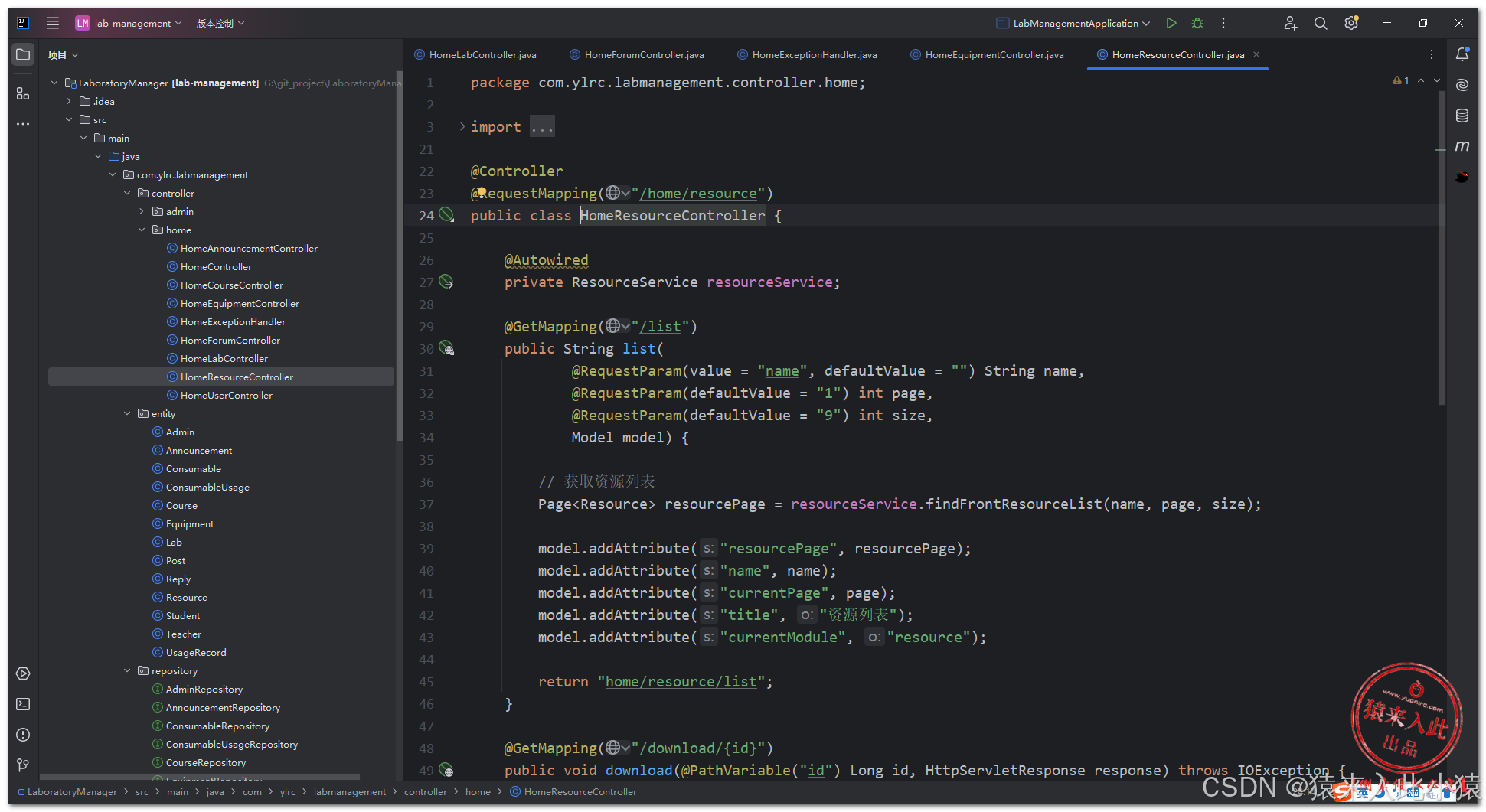Switch to HomeForumController.java tab
The image size is (1486, 812).
pyautogui.click(x=637, y=54)
